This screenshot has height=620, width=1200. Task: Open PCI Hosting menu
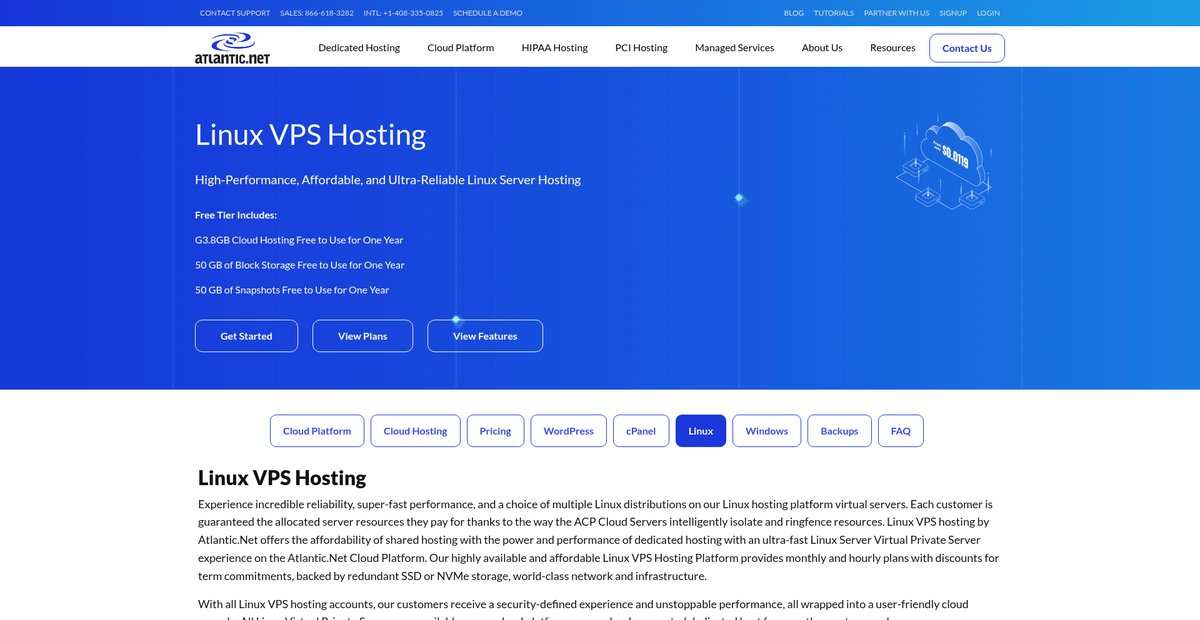[x=641, y=48]
